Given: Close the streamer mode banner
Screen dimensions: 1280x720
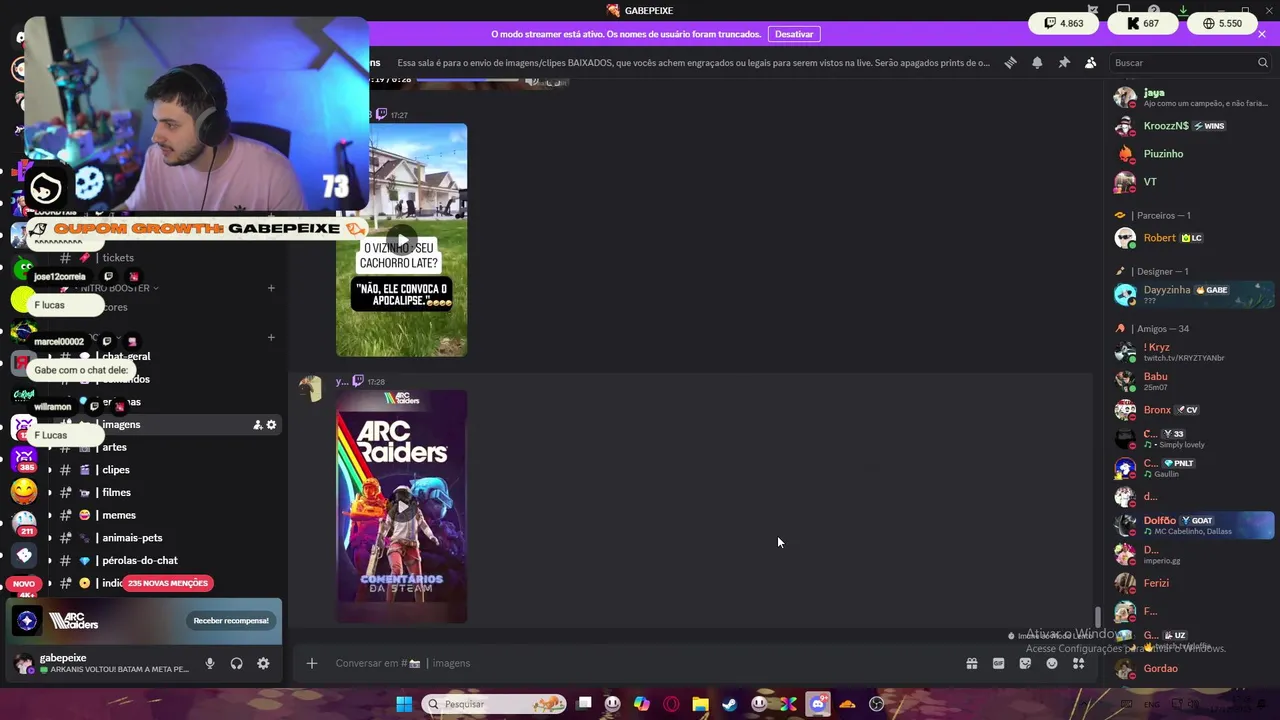Looking at the screenshot, I should pyautogui.click(x=1262, y=34).
